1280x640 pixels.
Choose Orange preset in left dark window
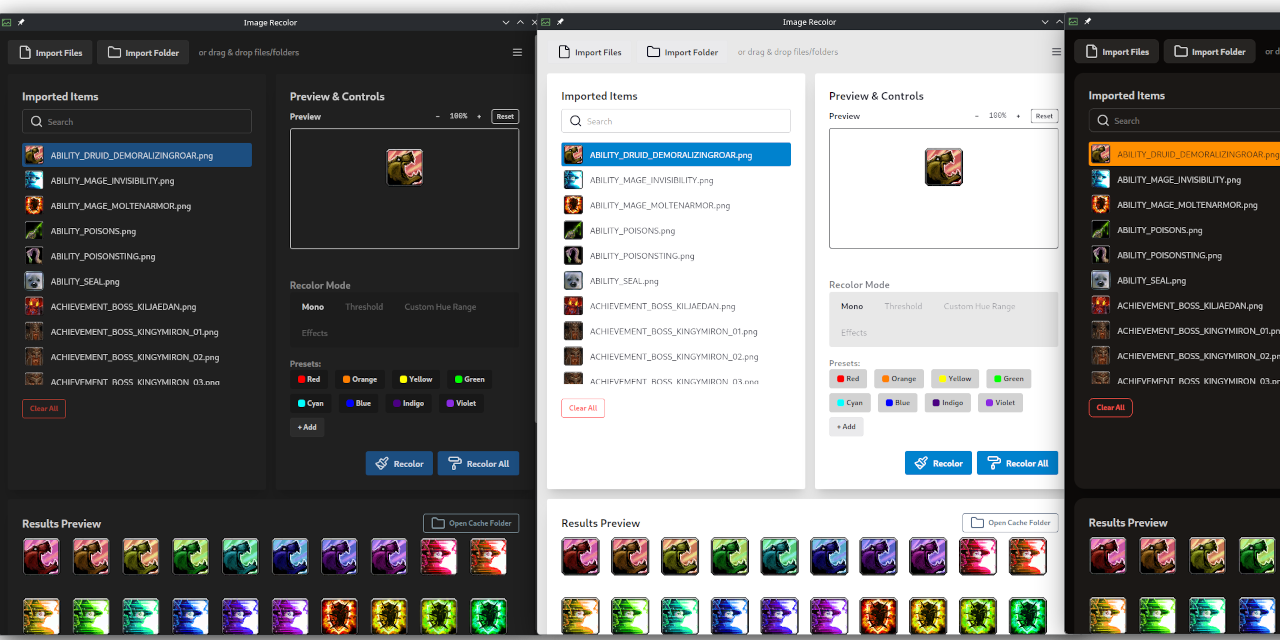pyautogui.click(x=360, y=379)
